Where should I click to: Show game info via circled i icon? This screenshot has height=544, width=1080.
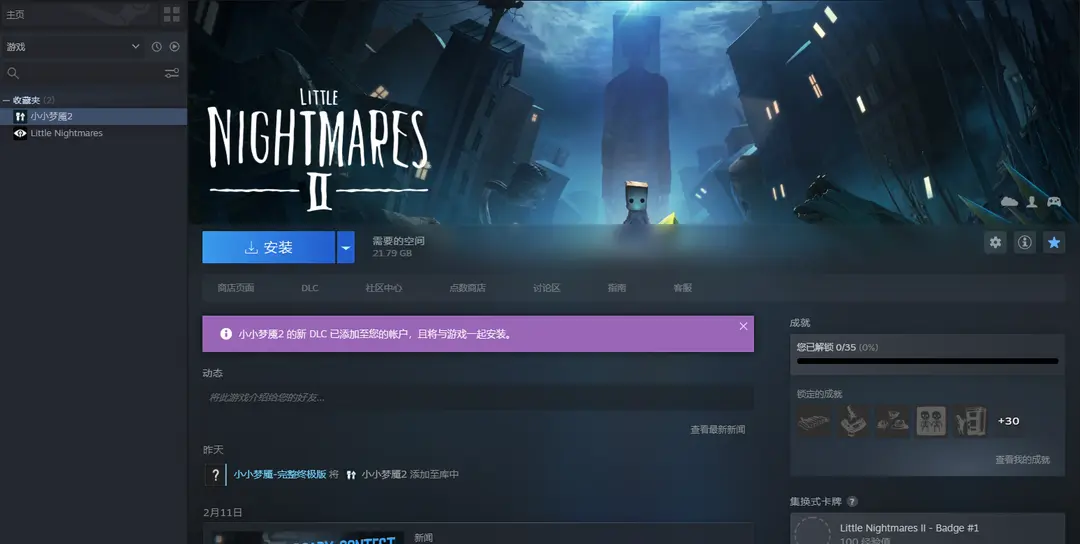tap(1025, 242)
